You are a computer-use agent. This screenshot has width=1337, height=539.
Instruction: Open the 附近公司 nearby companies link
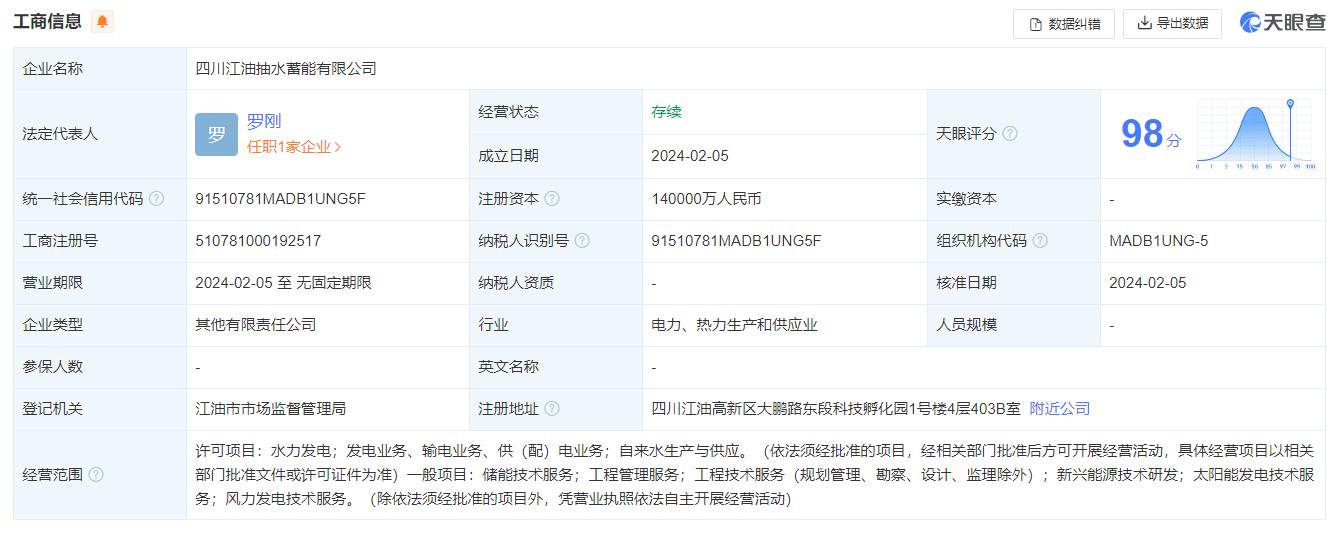click(1060, 409)
